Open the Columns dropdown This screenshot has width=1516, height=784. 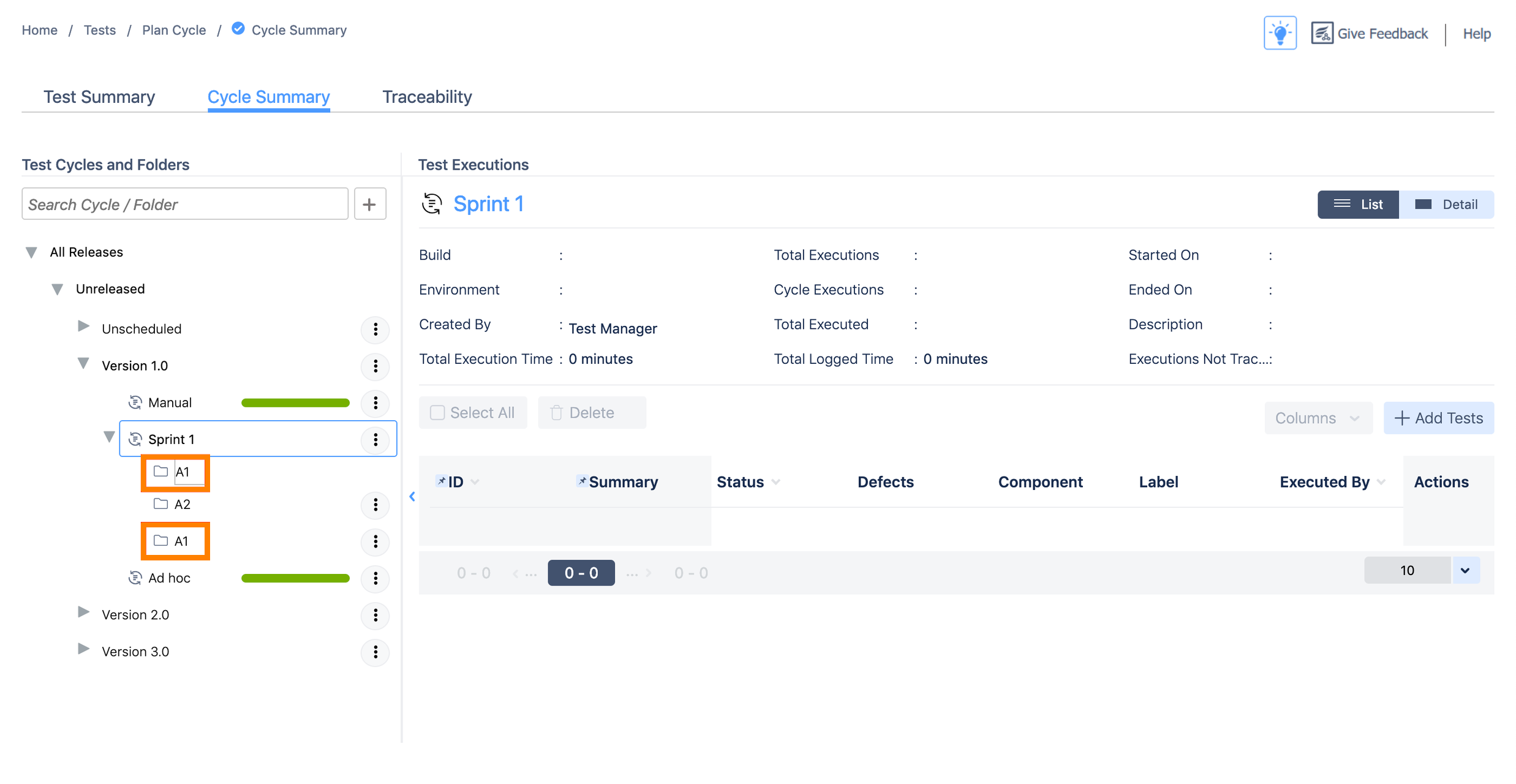[1318, 418]
